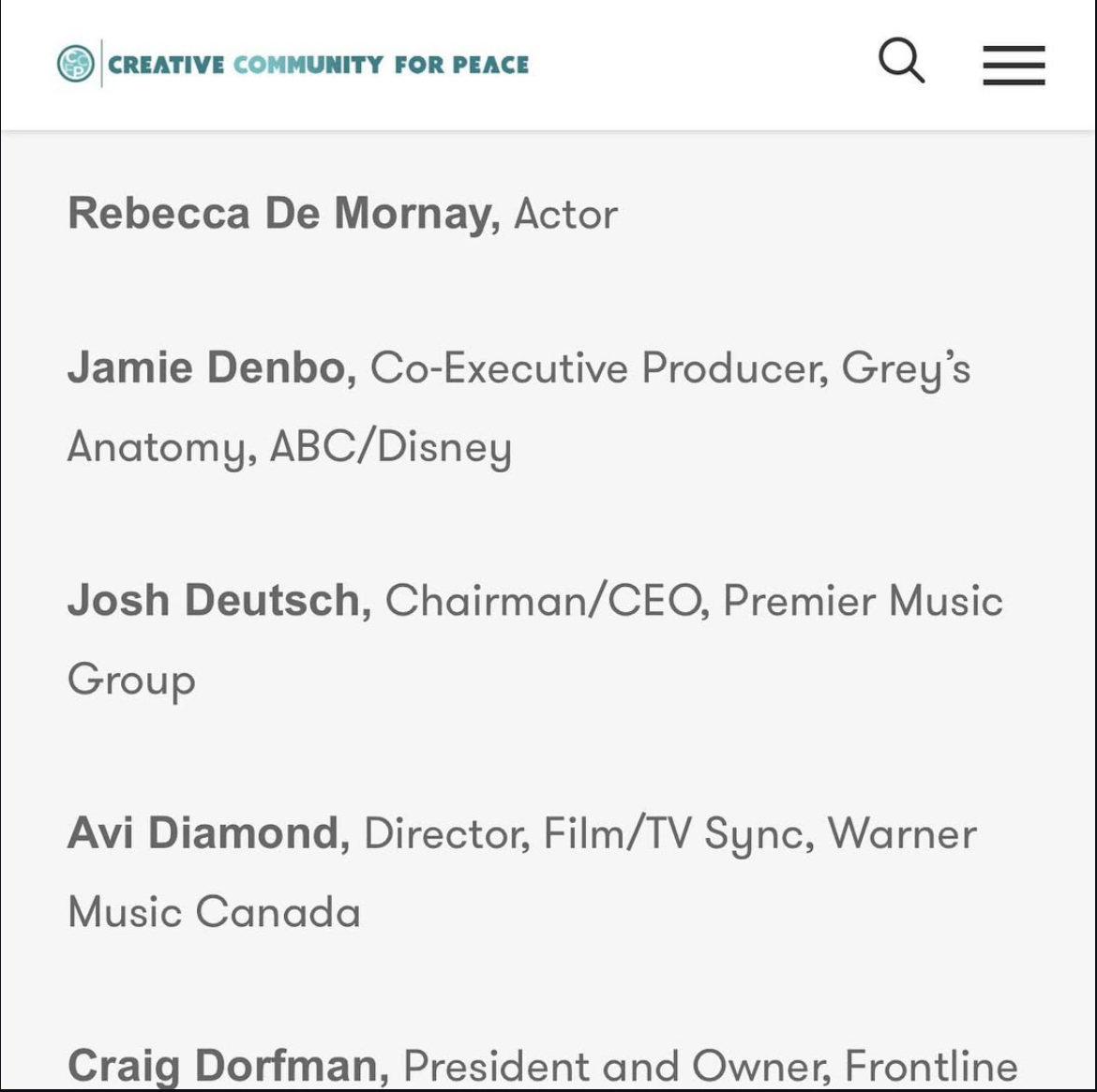Open the search magnifier icon
The height and width of the screenshot is (1092, 1097).
click(902, 61)
